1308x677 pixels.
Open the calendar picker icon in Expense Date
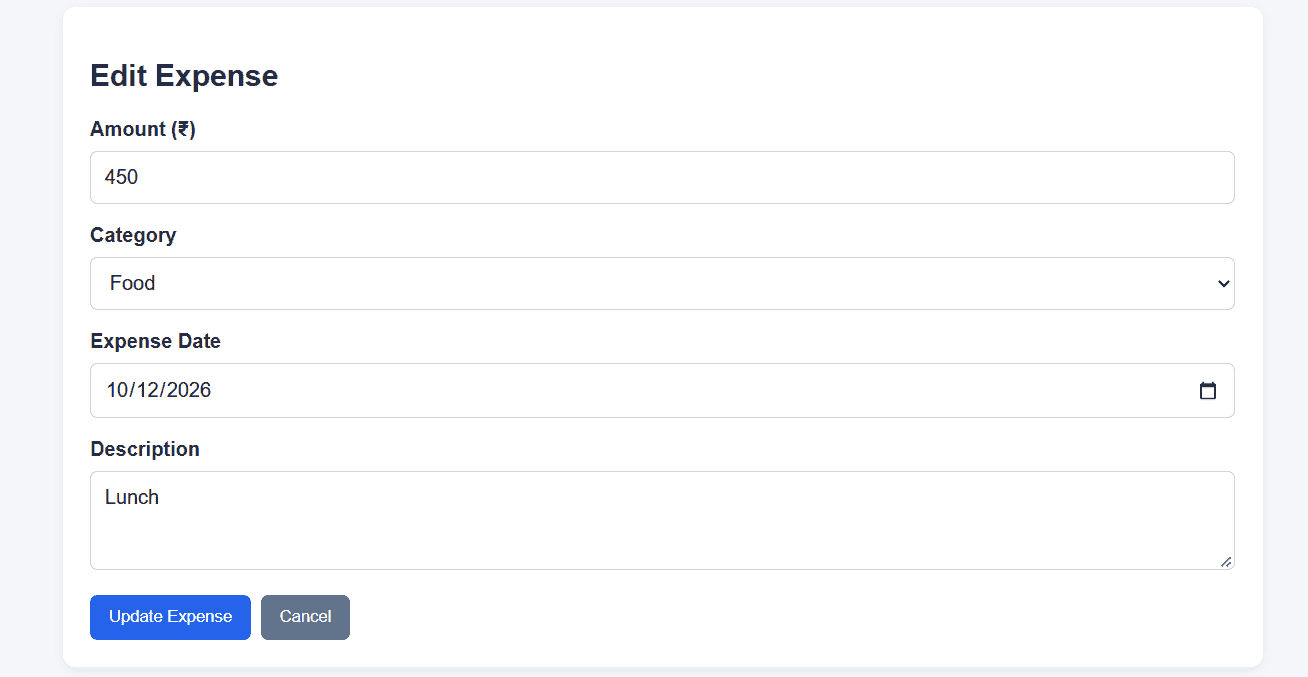(x=1207, y=391)
